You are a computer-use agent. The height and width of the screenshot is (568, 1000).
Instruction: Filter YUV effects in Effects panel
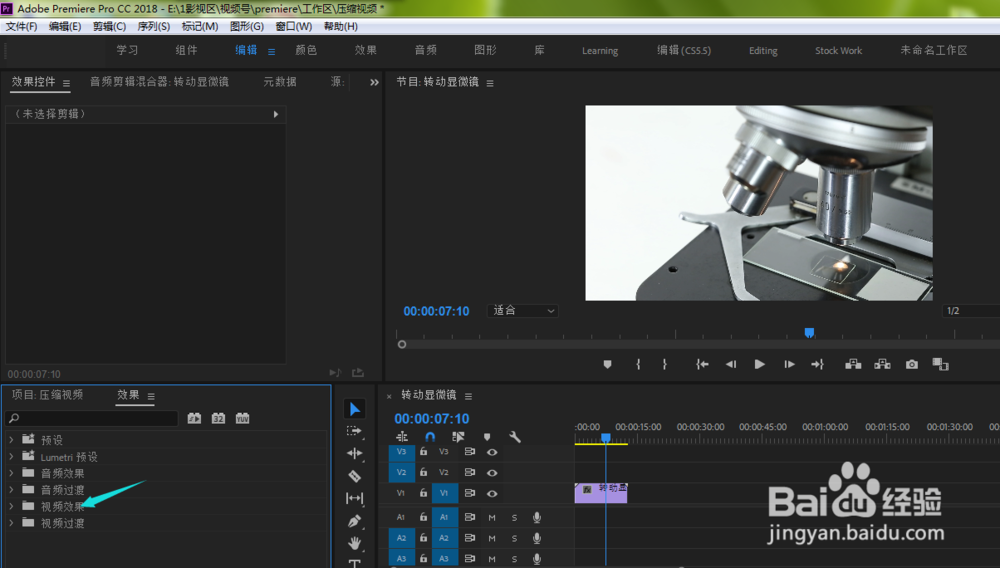(x=242, y=418)
